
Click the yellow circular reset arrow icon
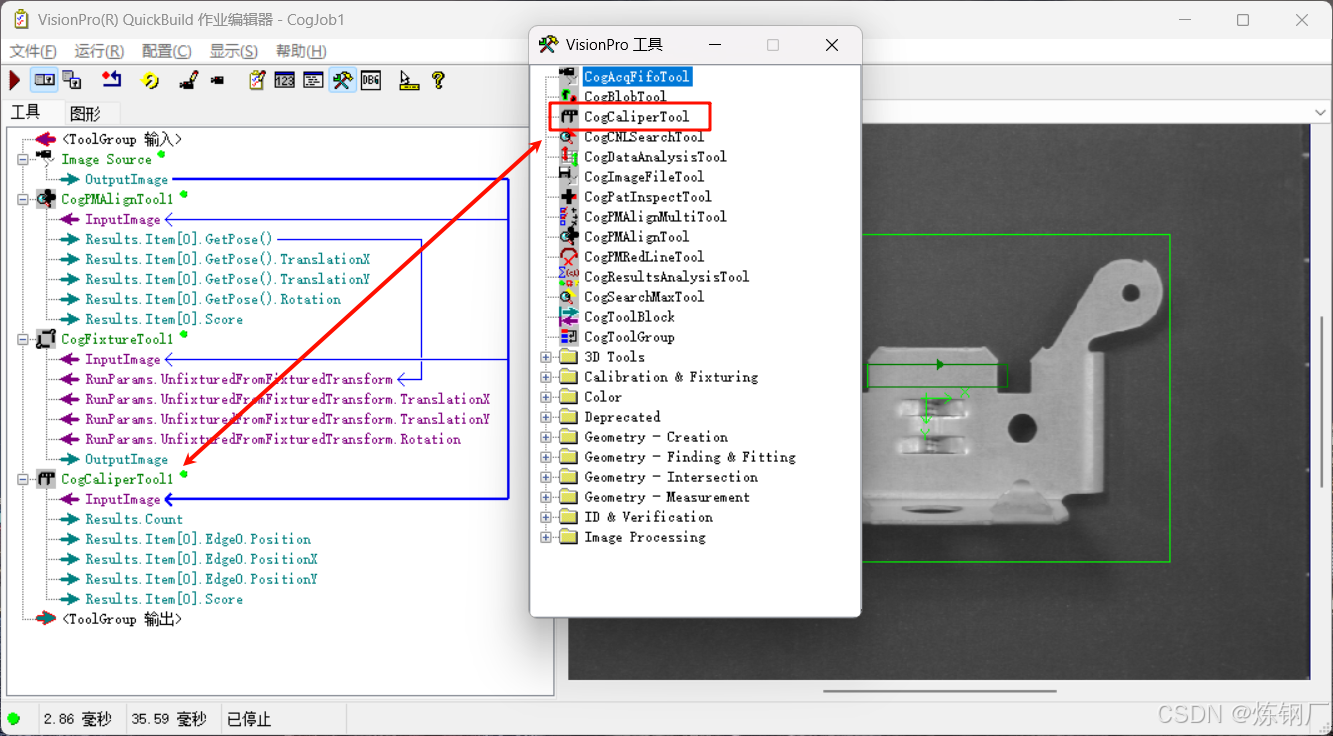point(151,80)
